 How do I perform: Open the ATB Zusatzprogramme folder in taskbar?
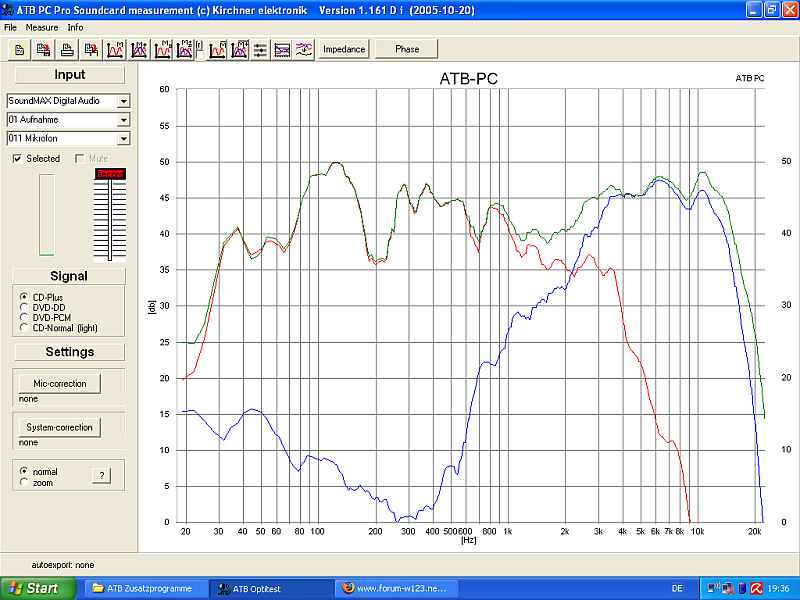[x=148, y=588]
